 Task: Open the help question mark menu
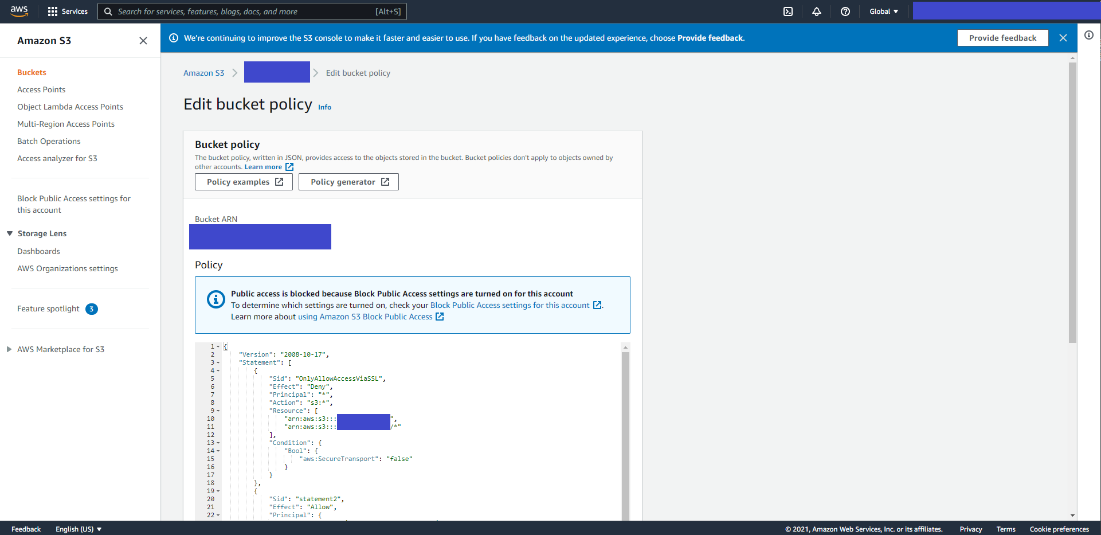coord(845,11)
